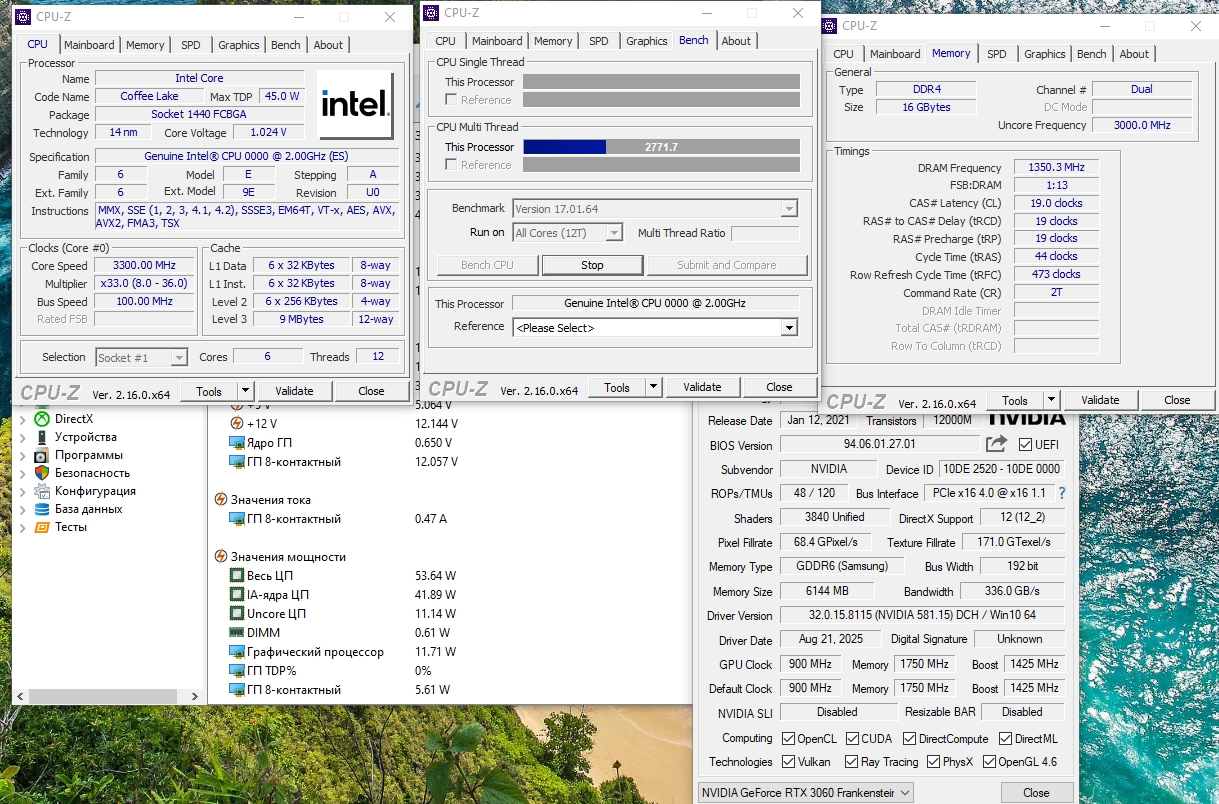Image resolution: width=1219 pixels, height=804 pixels.
Task: Click the Intel logo in CPU-Z
Action: pyautogui.click(x=355, y=105)
